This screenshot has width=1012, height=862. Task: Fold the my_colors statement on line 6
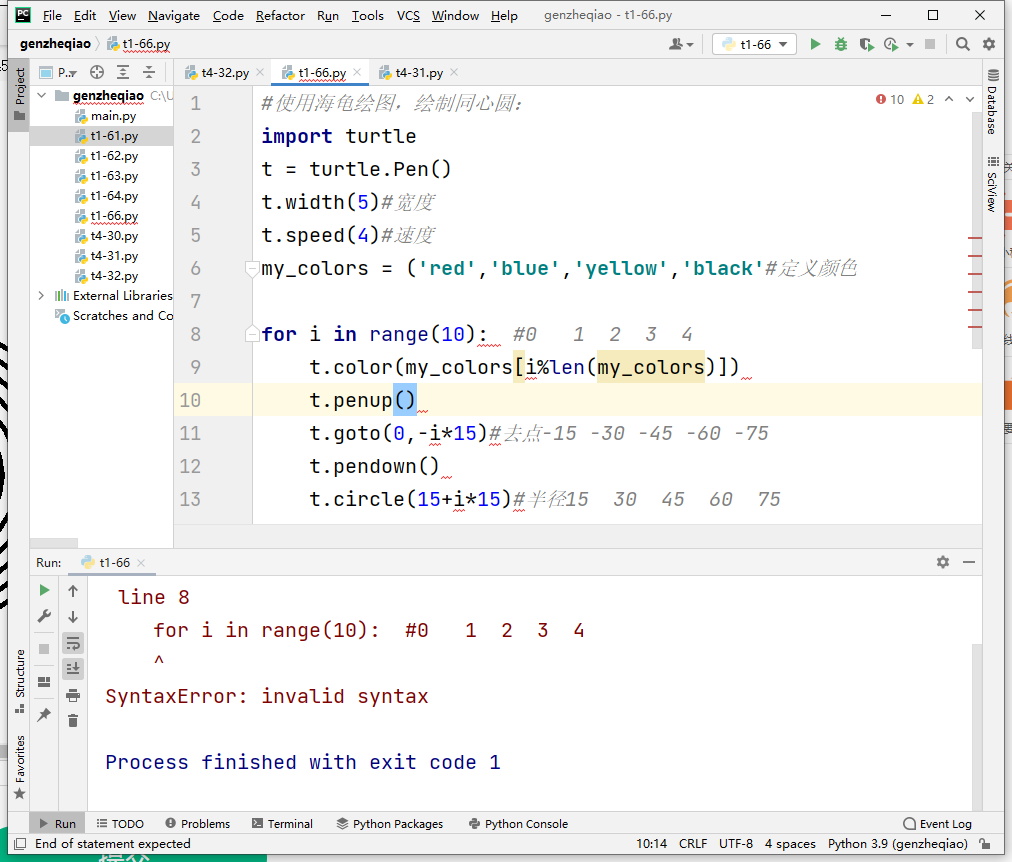click(252, 268)
